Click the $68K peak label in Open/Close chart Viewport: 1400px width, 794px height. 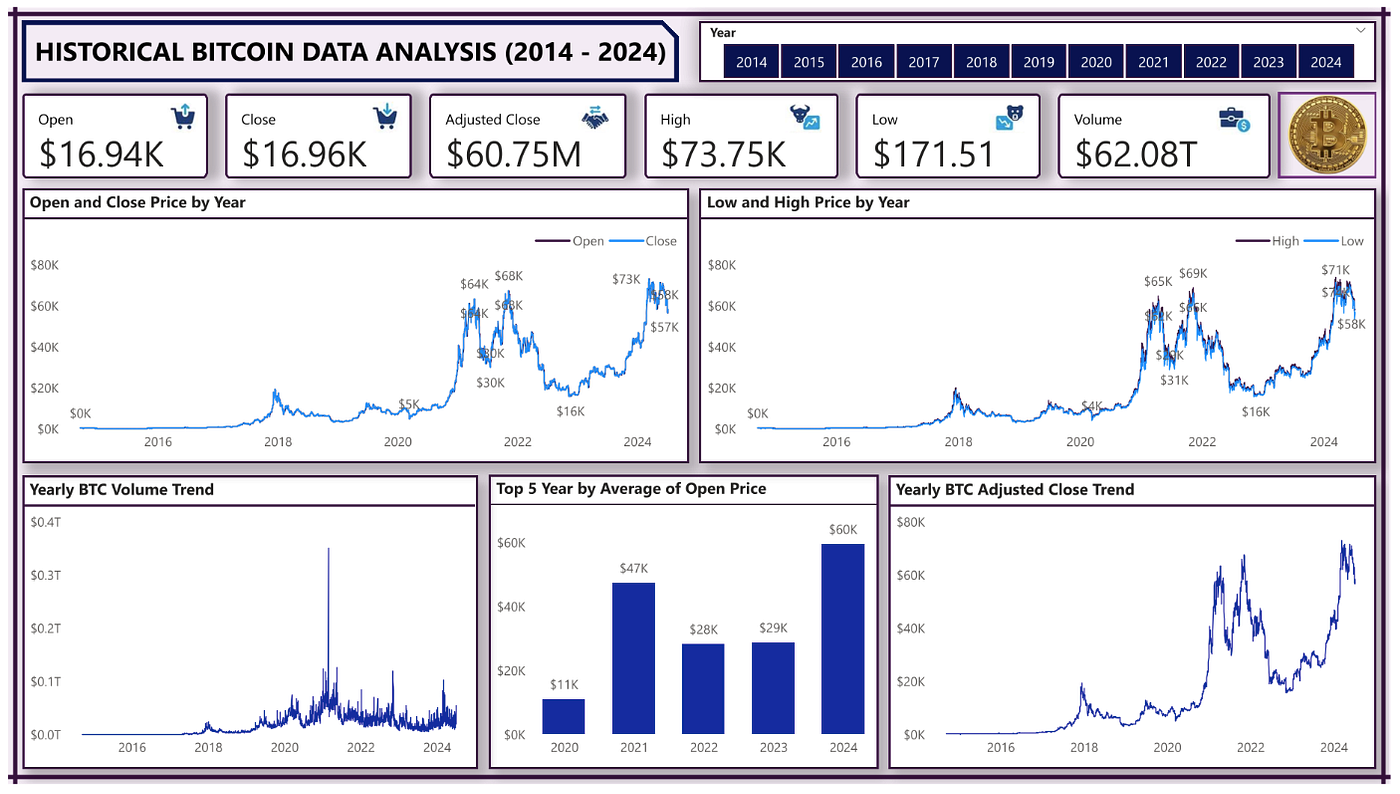point(509,276)
